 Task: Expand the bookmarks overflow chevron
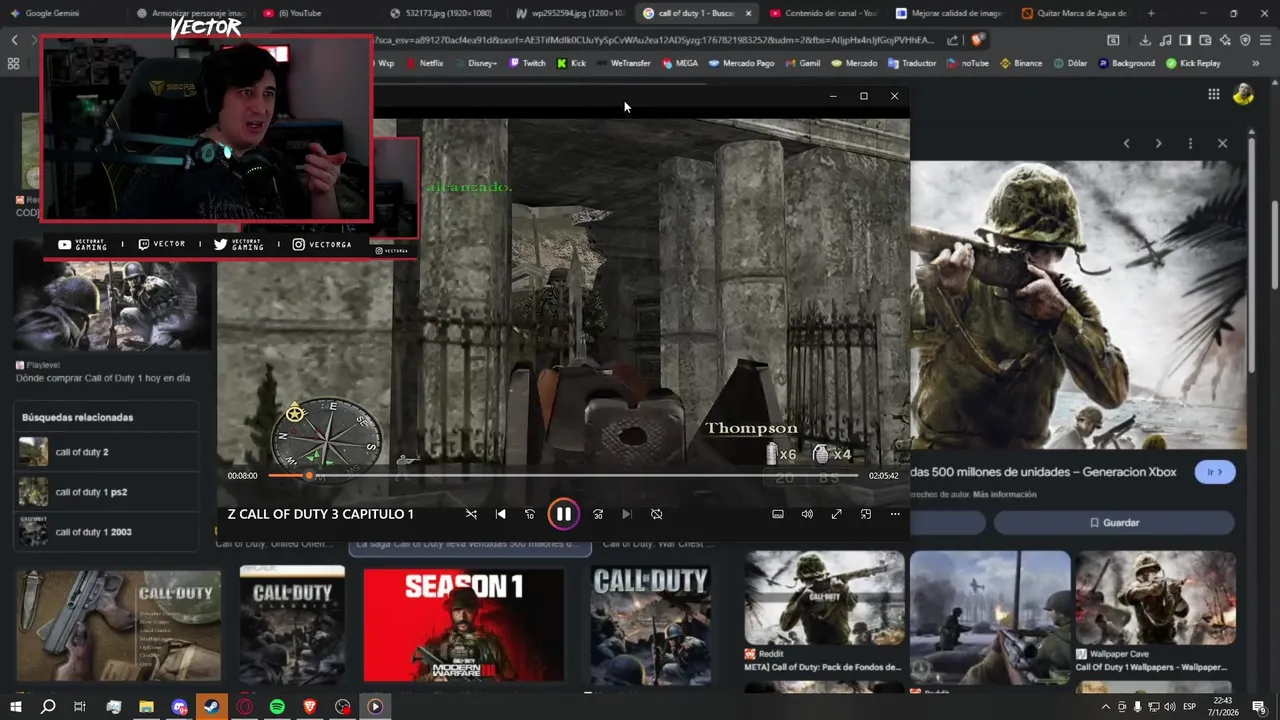tap(1256, 63)
